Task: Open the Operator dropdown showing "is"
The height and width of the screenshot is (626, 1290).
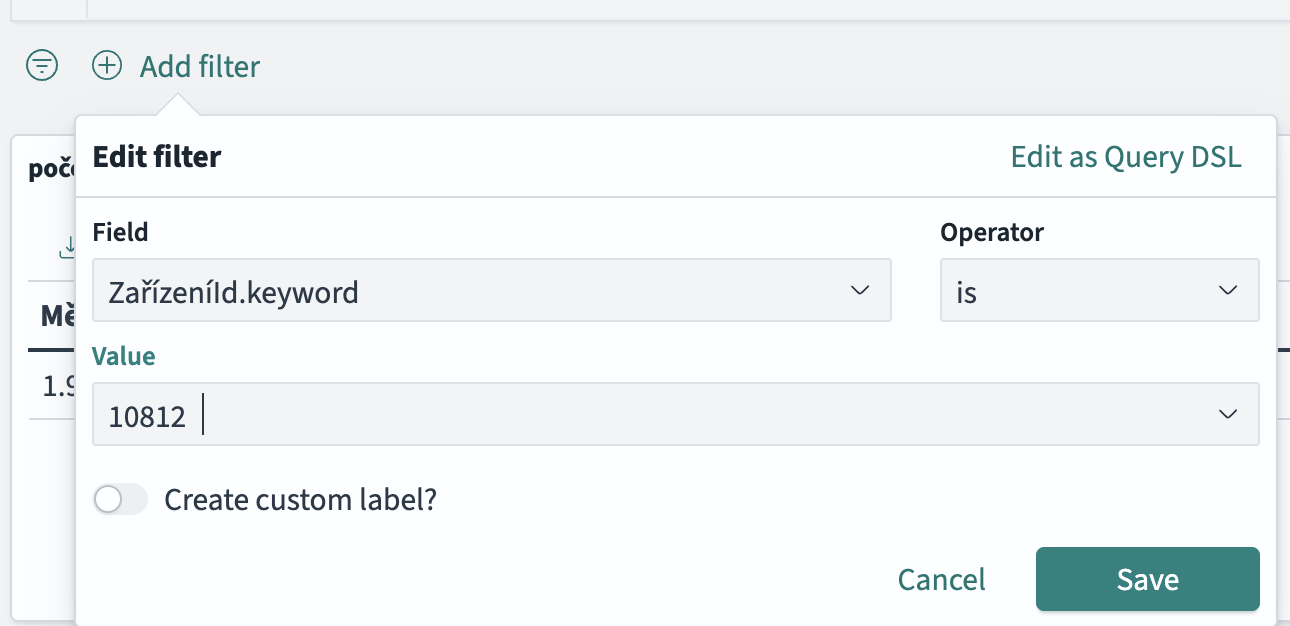Action: tap(1080, 292)
